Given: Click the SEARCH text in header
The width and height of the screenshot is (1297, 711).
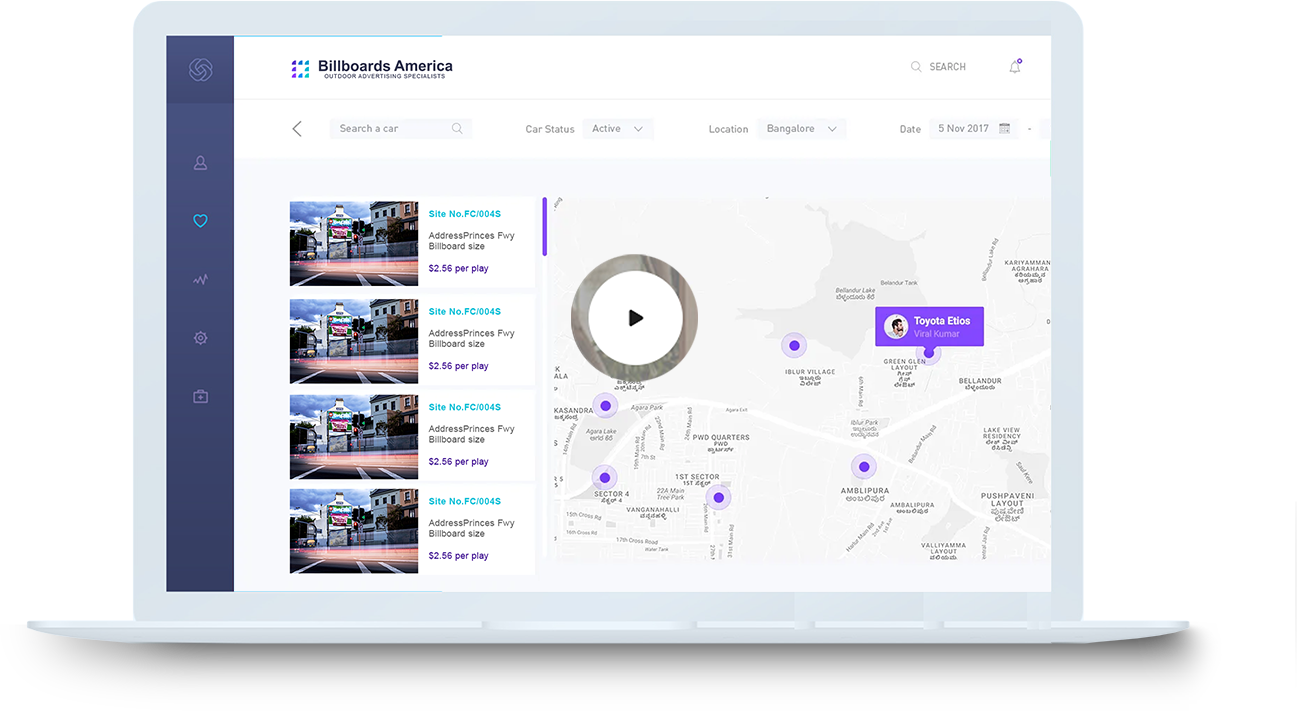Looking at the screenshot, I should (947, 67).
